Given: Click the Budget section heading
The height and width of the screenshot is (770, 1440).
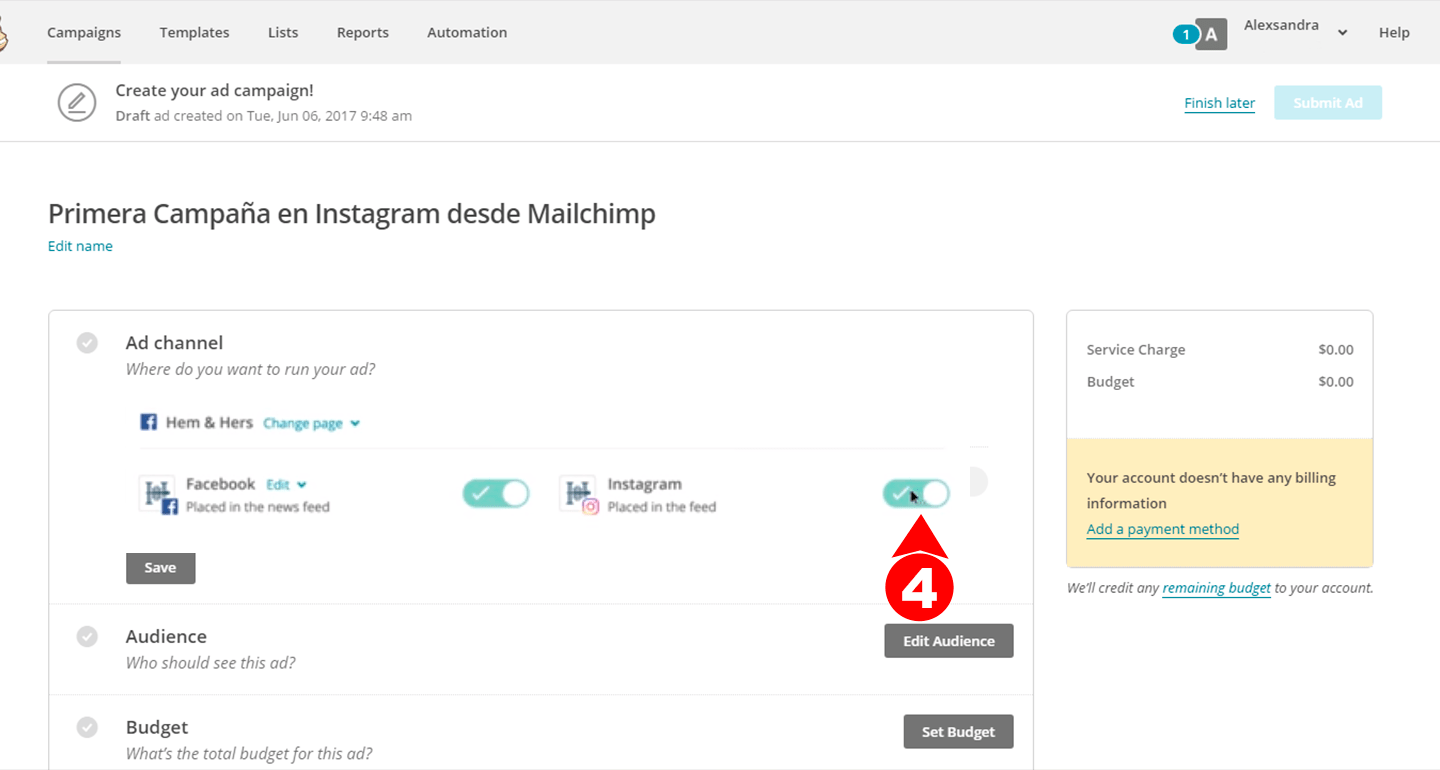Looking at the screenshot, I should (157, 727).
